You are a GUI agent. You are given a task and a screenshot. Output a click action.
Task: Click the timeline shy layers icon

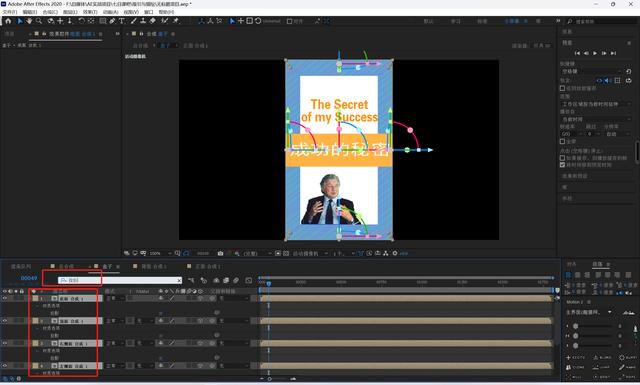216,280
